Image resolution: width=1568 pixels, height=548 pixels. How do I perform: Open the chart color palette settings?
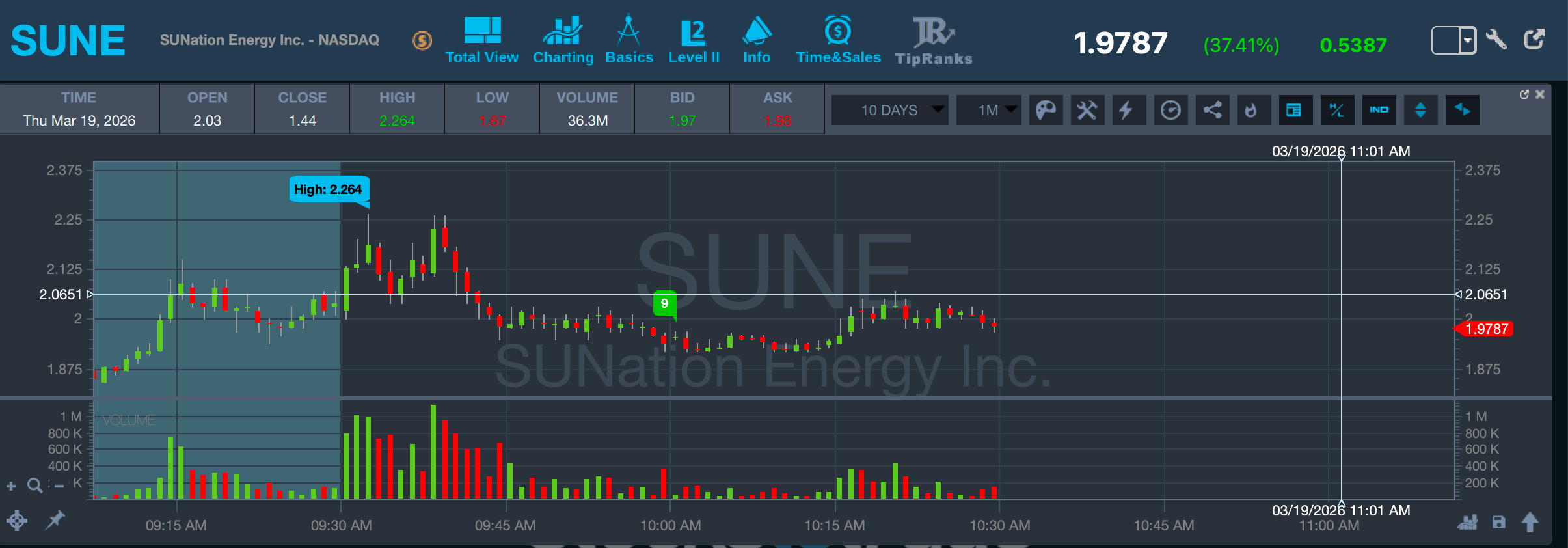1046,110
